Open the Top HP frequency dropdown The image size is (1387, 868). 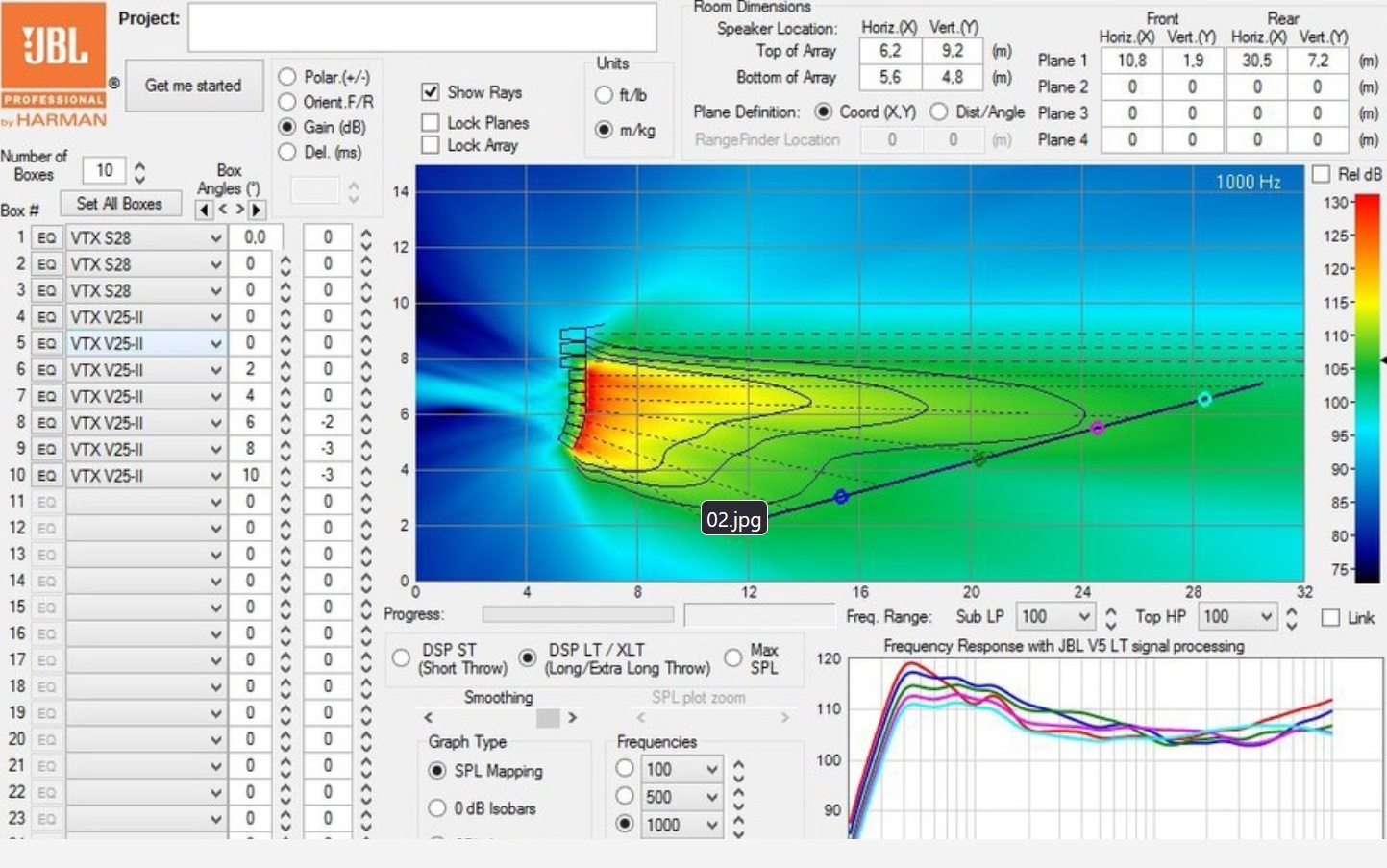pyautogui.click(x=1238, y=617)
